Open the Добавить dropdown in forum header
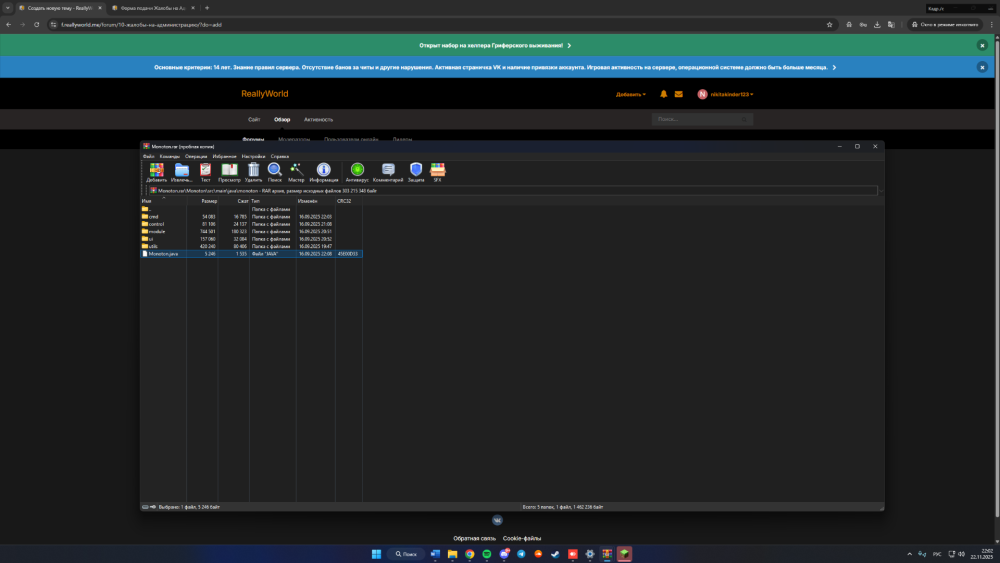The height and width of the screenshot is (563, 1000). tap(631, 94)
